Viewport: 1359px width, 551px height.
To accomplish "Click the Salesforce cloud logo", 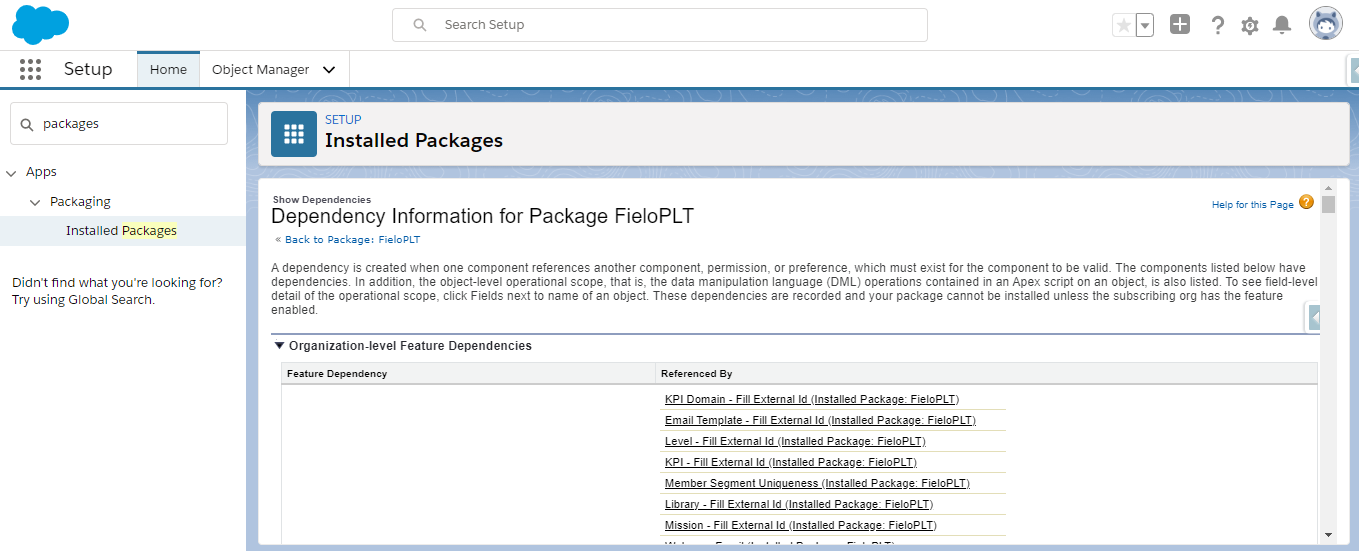I will click(41, 24).
